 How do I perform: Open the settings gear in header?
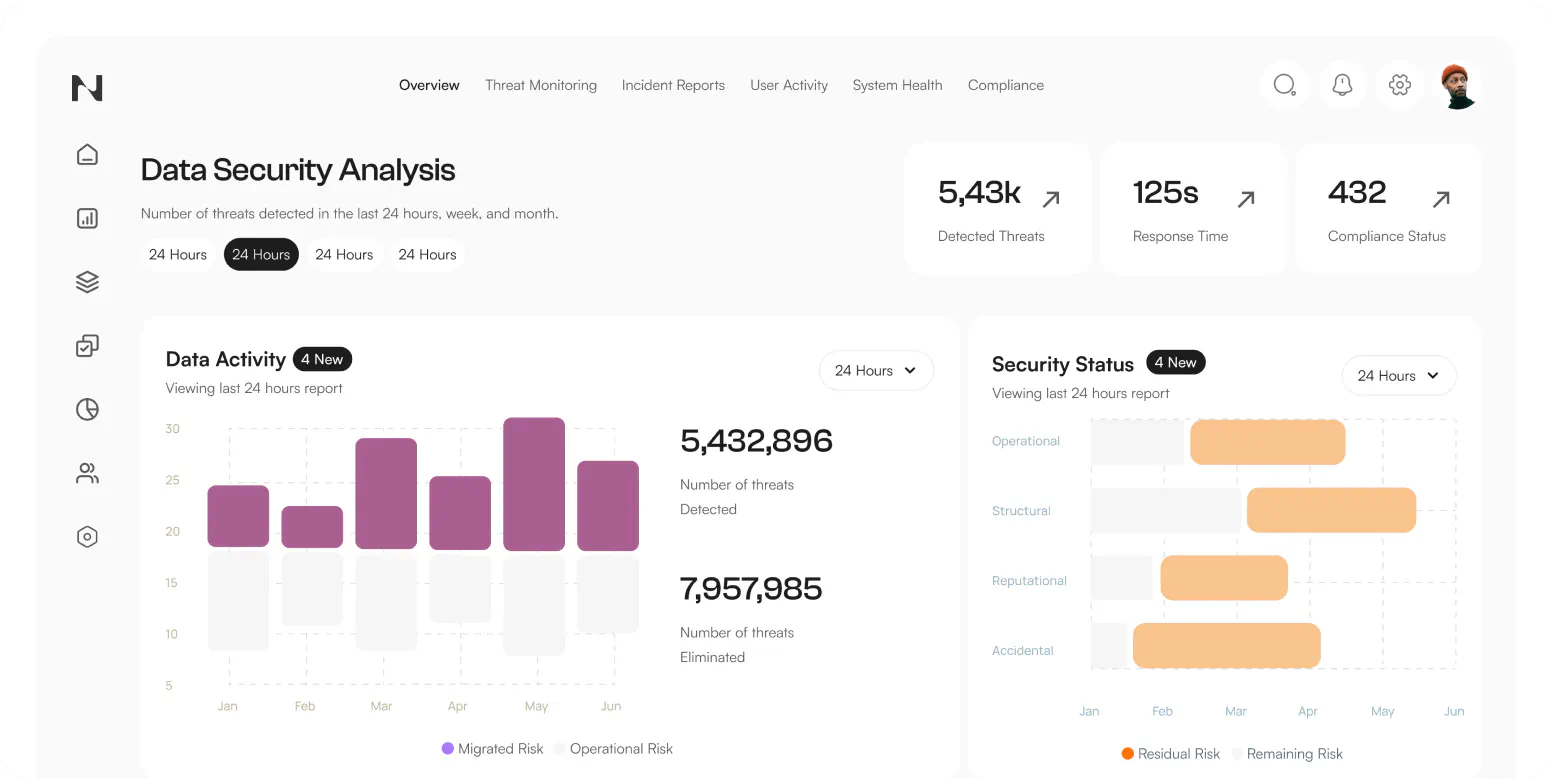(1400, 86)
